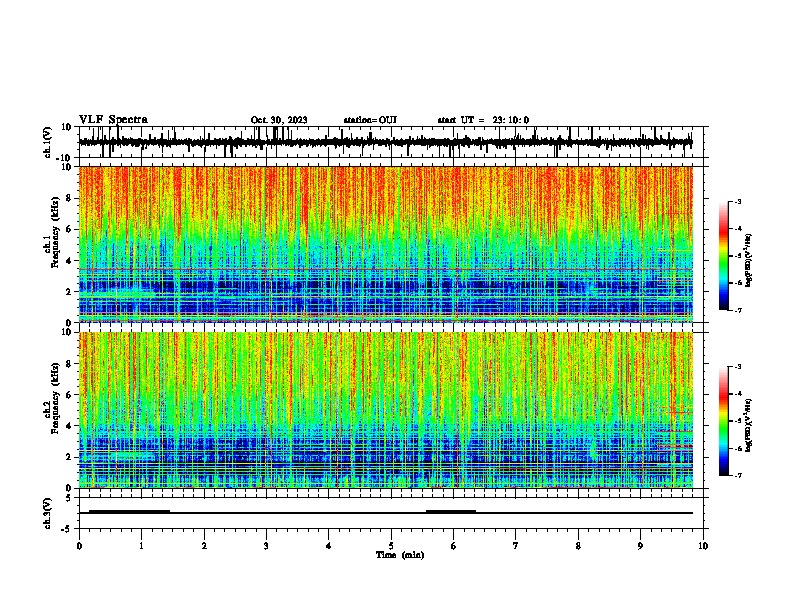Click the ch.1 waveform trace panel
The width and height of the screenshot is (792, 612).
[391, 142]
